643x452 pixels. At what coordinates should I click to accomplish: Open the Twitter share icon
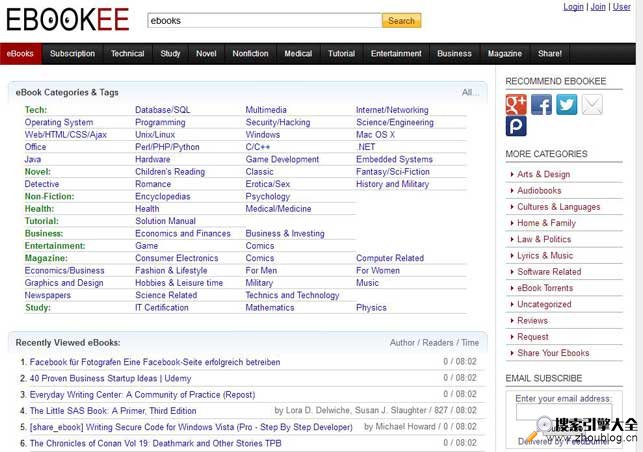tap(567, 104)
